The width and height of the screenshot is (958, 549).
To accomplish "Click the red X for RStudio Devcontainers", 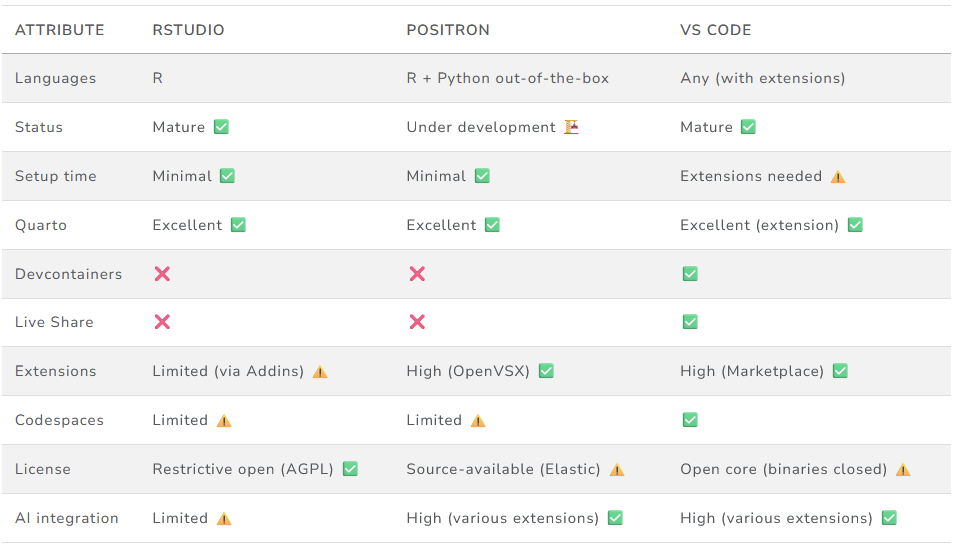I will click(162, 274).
